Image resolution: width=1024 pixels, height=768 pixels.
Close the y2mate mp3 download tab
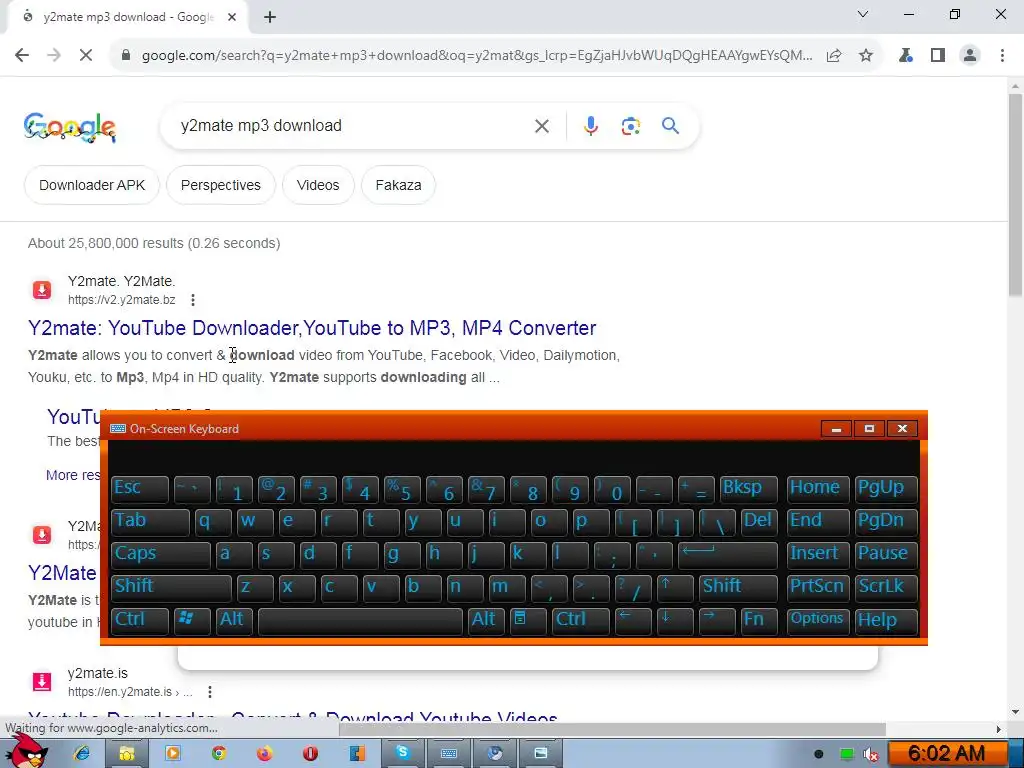click(232, 17)
